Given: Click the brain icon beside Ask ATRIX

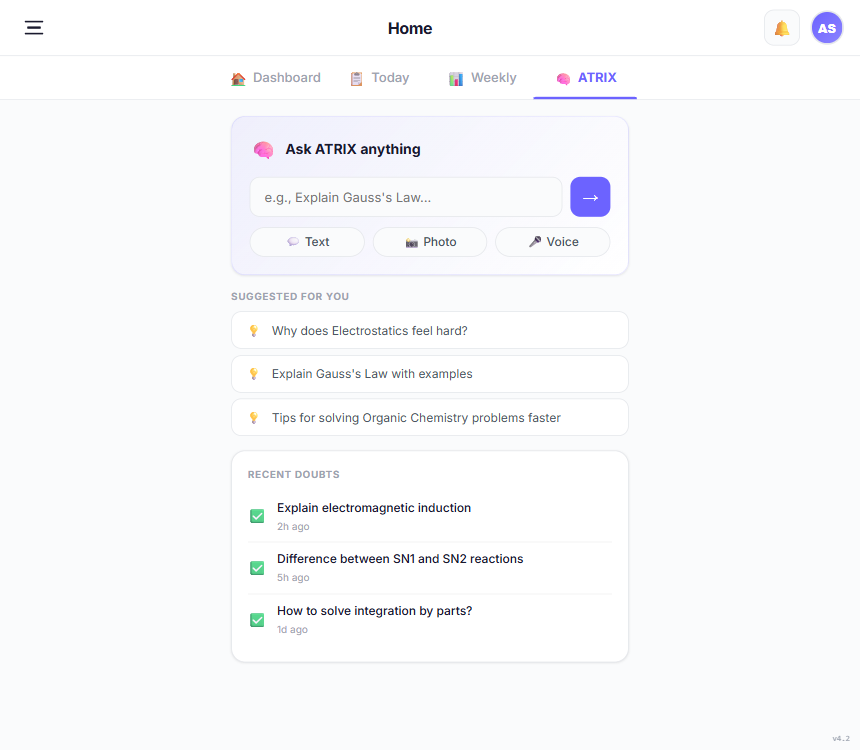Looking at the screenshot, I should click(263, 149).
